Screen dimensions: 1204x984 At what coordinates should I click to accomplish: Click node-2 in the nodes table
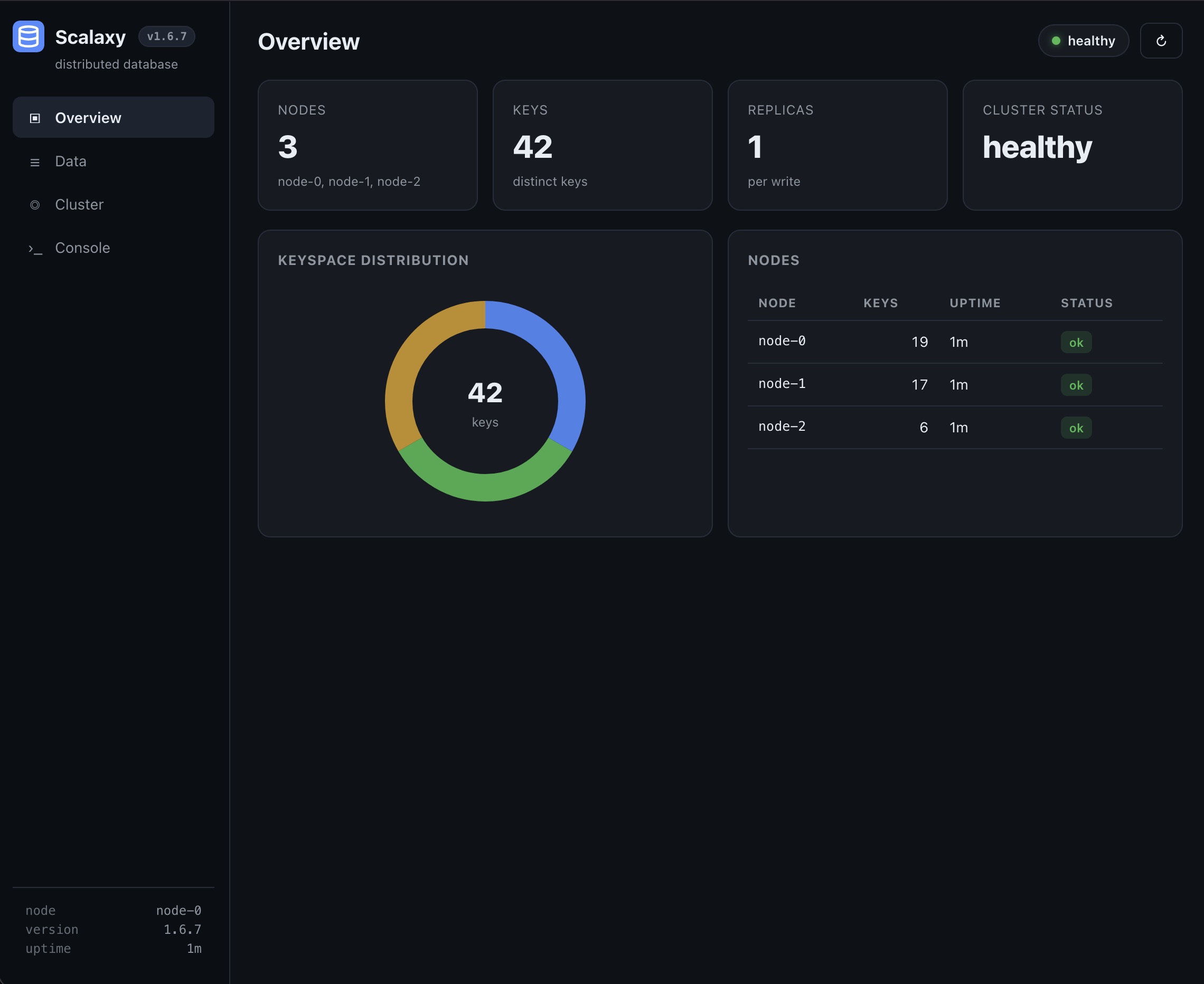(x=782, y=427)
